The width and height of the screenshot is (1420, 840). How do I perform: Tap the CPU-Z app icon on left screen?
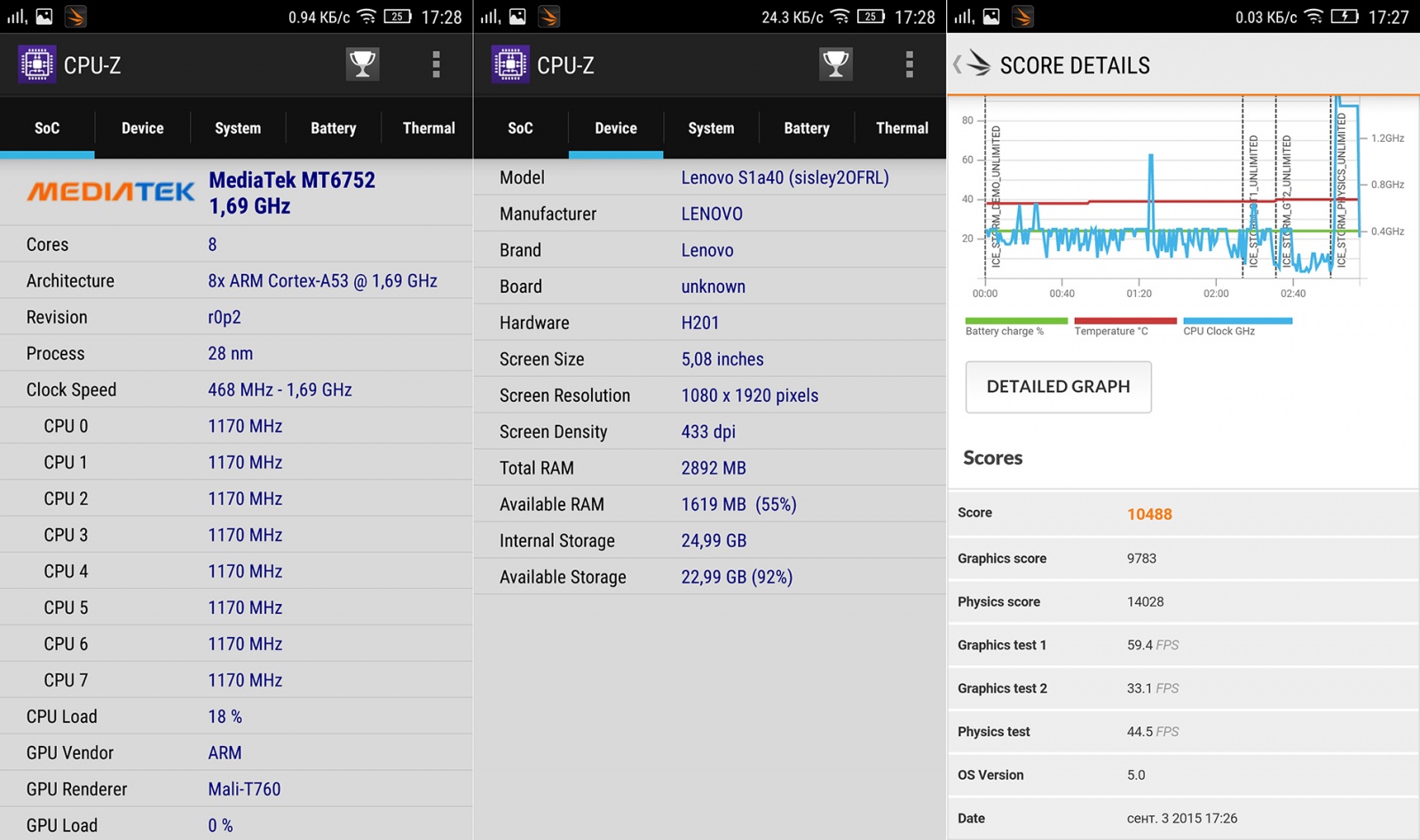coord(37,65)
